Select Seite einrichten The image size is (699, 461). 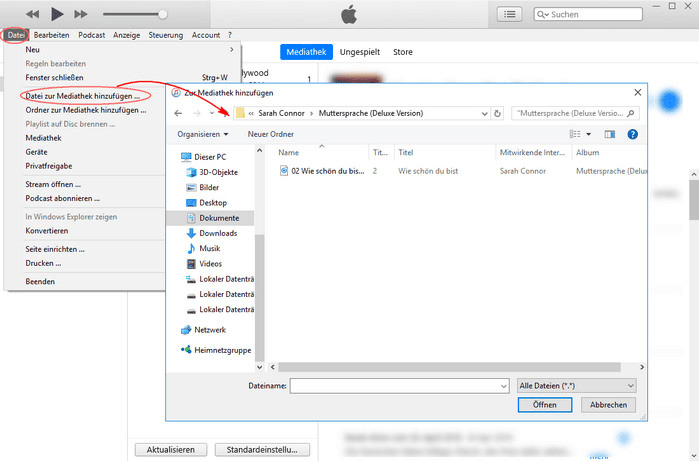pyautogui.click(x=55, y=249)
